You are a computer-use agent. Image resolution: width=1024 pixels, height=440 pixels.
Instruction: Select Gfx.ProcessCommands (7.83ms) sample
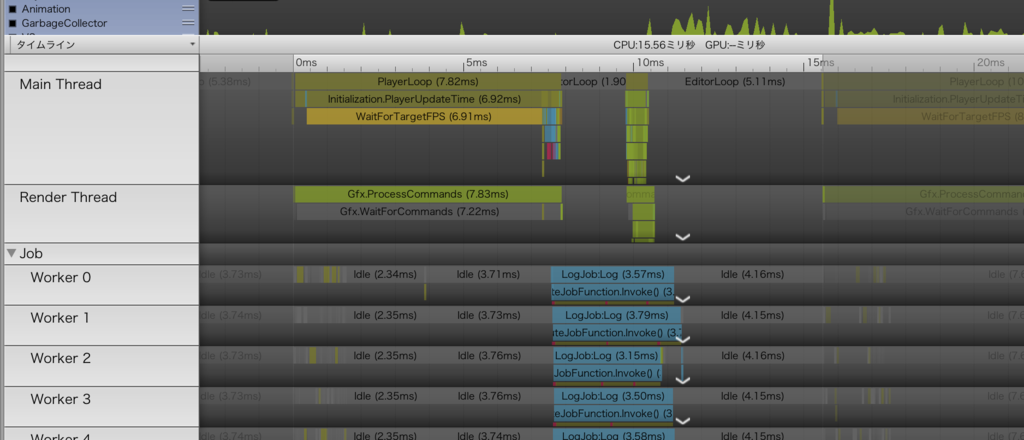428,194
